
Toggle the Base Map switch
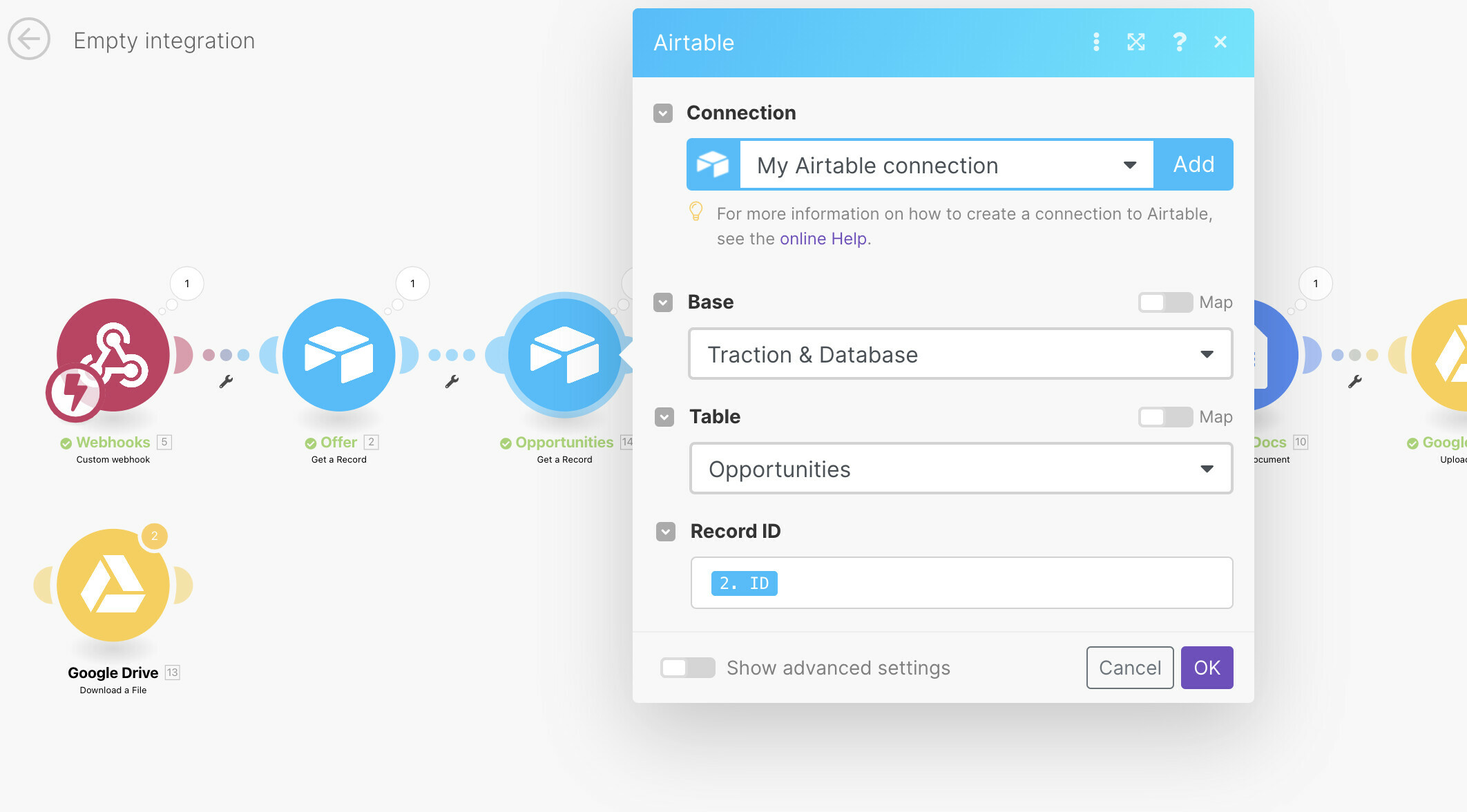click(x=1165, y=302)
